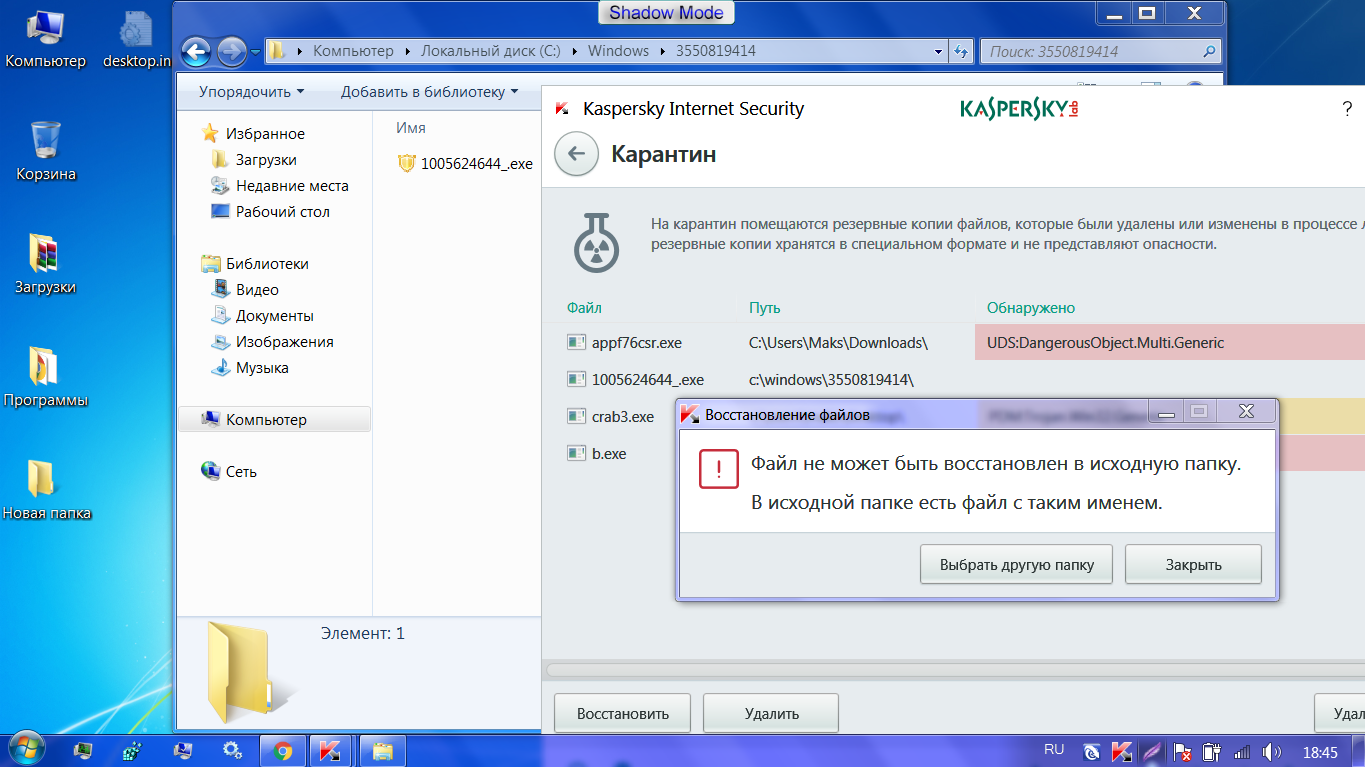Viewport: 1365px width, 767px height.
Task: Select Компьютер in navigation pane
Action: point(274,420)
